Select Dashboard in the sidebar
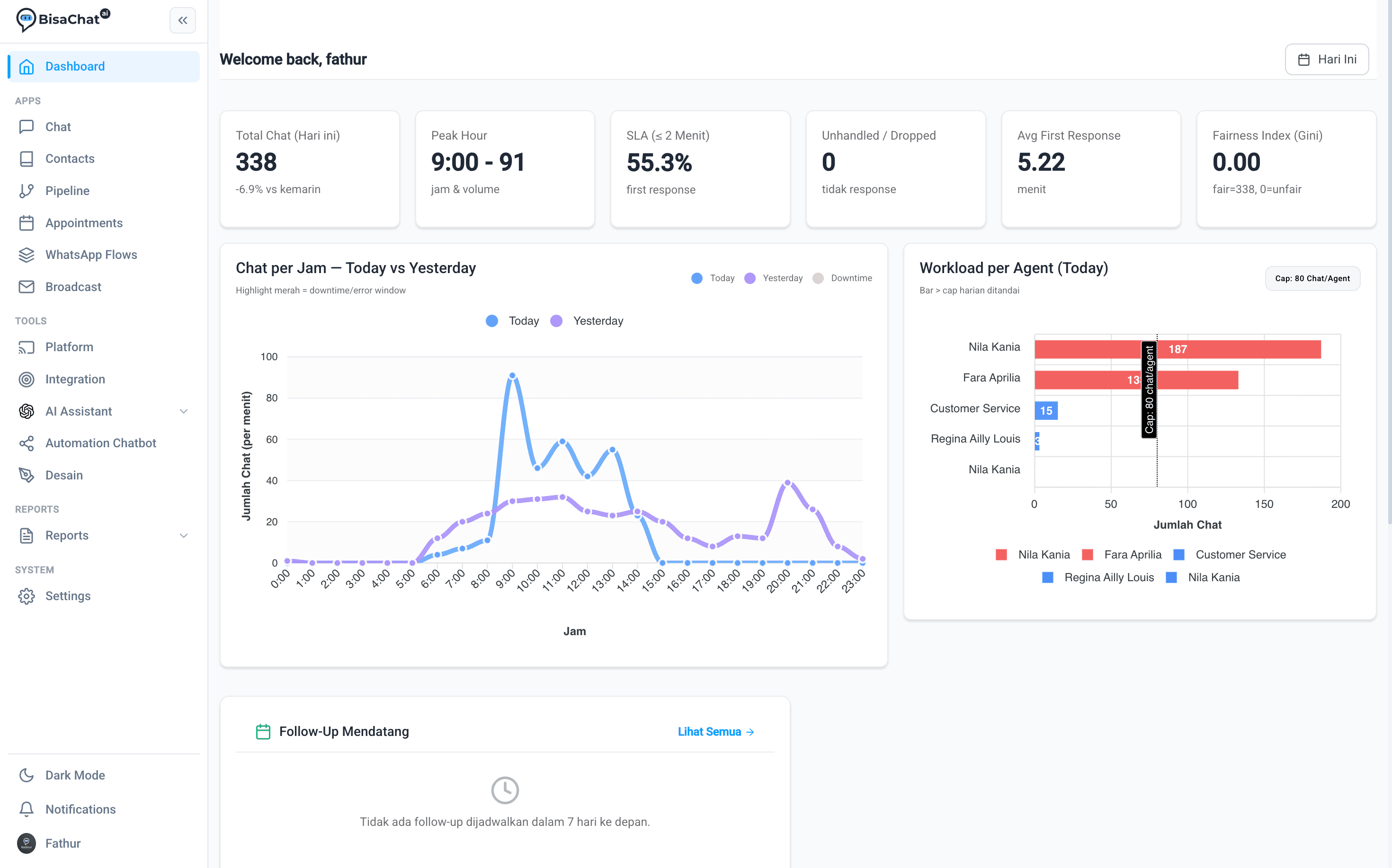Image resolution: width=1392 pixels, height=868 pixels. pyautogui.click(x=104, y=67)
